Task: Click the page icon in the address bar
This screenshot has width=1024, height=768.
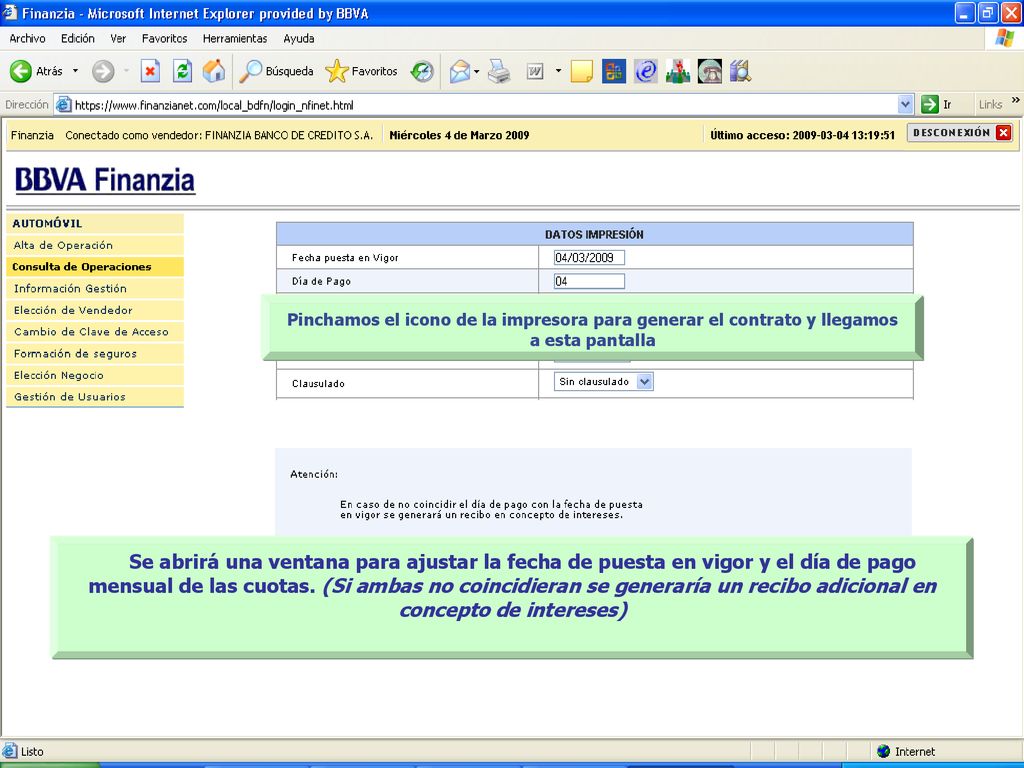Action: (63, 104)
